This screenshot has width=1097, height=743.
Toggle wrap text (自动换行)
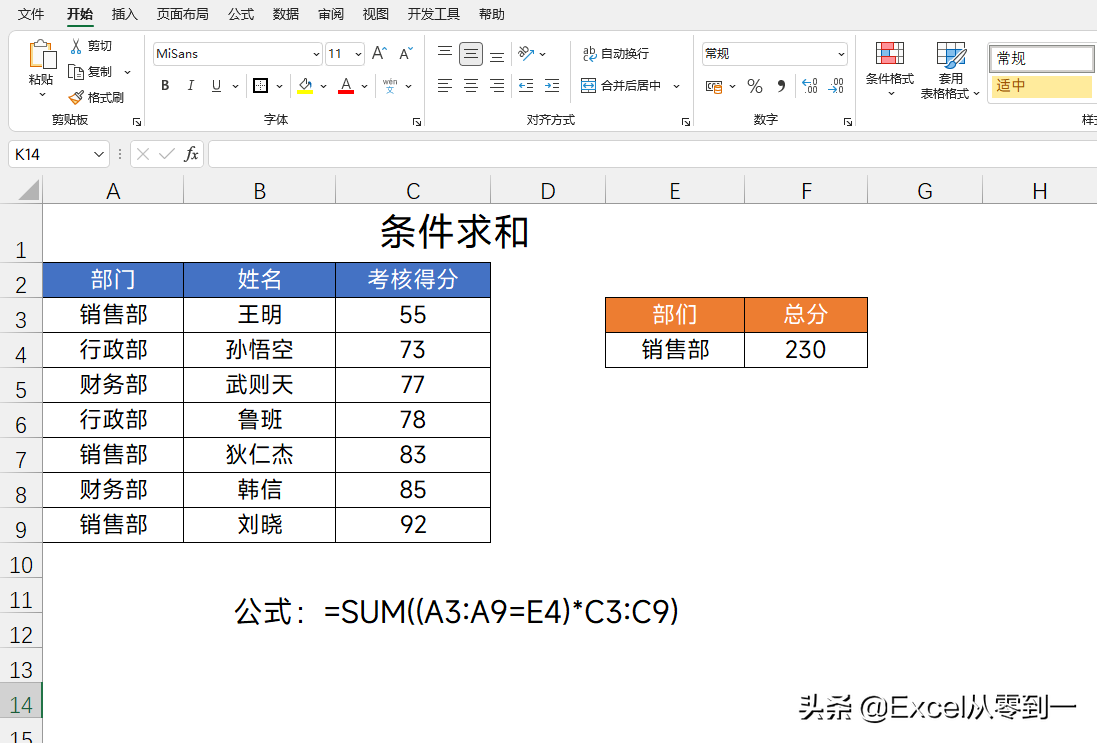click(616, 53)
